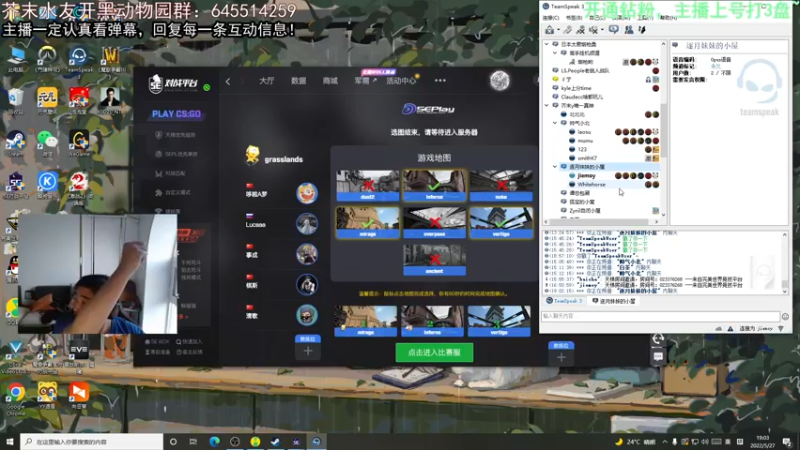Collapse the selected channel containing jiemey
This screenshot has width=800, height=450.
pos(555,167)
